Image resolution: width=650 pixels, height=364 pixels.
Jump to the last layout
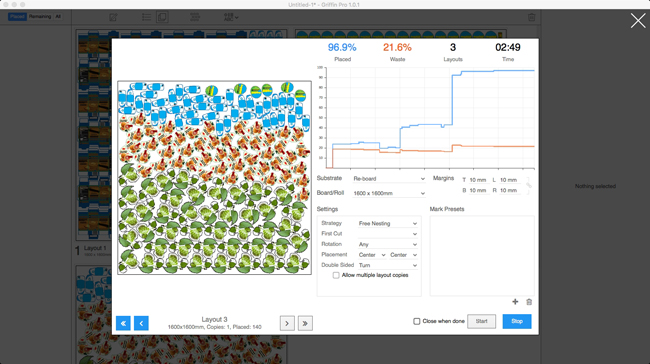pos(305,323)
